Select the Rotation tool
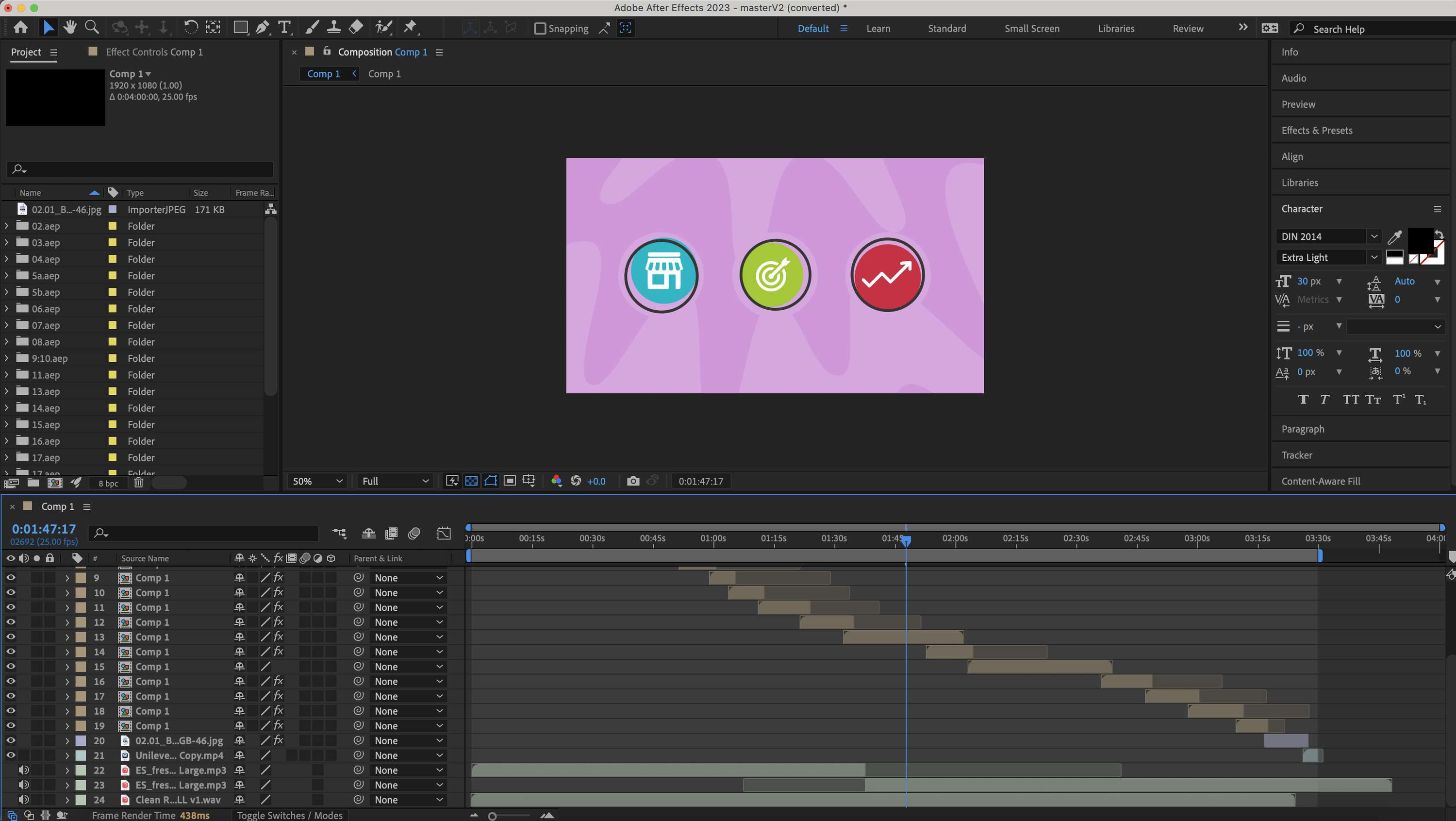This screenshot has height=821, width=1456. (x=191, y=27)
